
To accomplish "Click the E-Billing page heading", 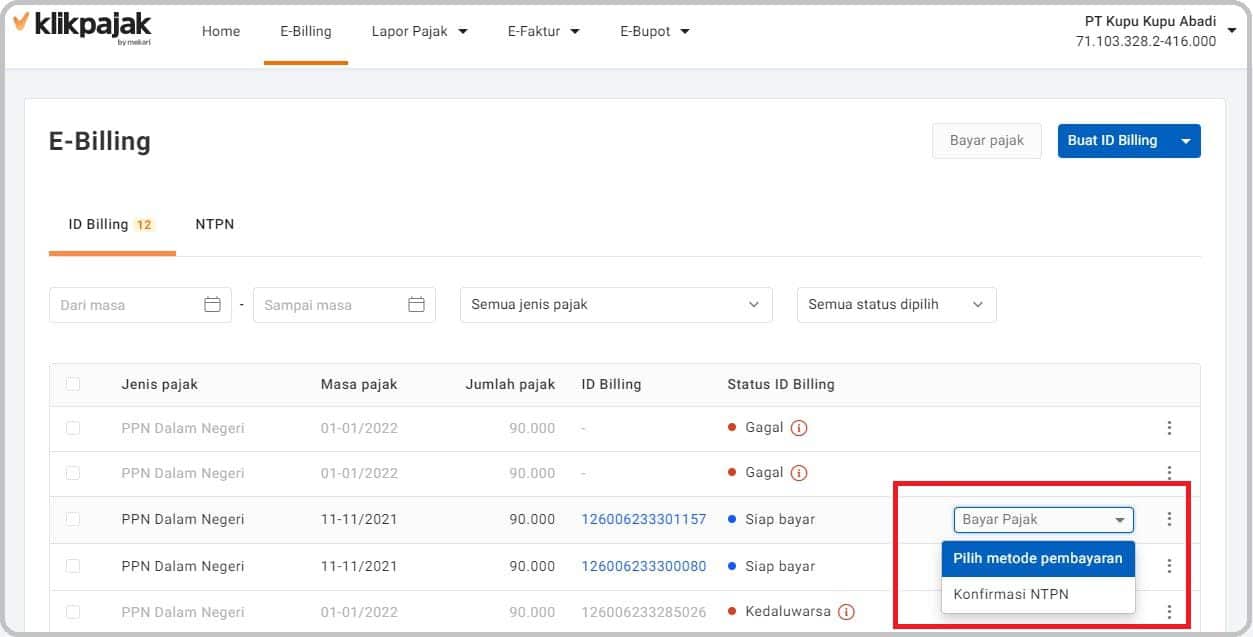I will point(100,141).
